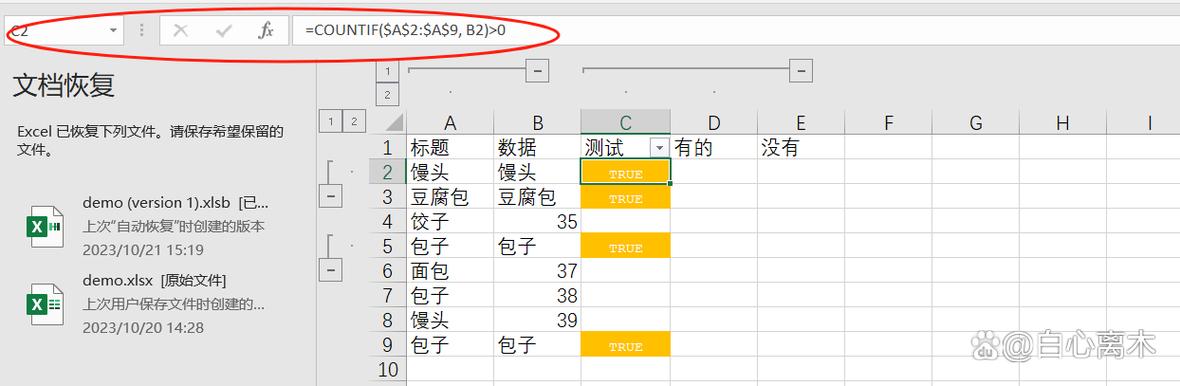The height and width of the screenshot is (386, 1180).
Task: Click the 文档恢复 pane title
Action: click(x=63, y=86)
